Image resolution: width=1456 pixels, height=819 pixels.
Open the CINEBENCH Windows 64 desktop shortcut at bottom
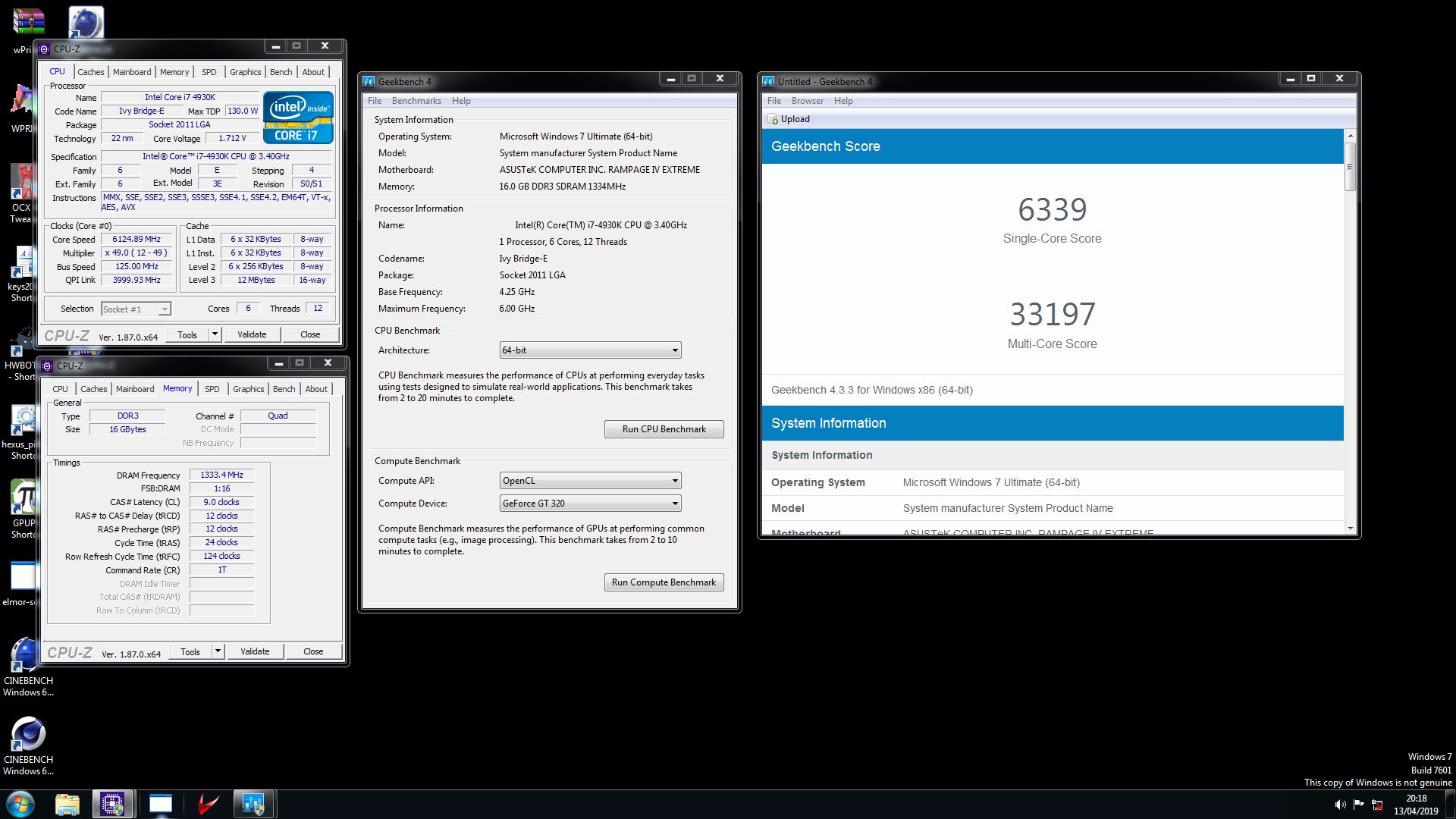(28, 746)
